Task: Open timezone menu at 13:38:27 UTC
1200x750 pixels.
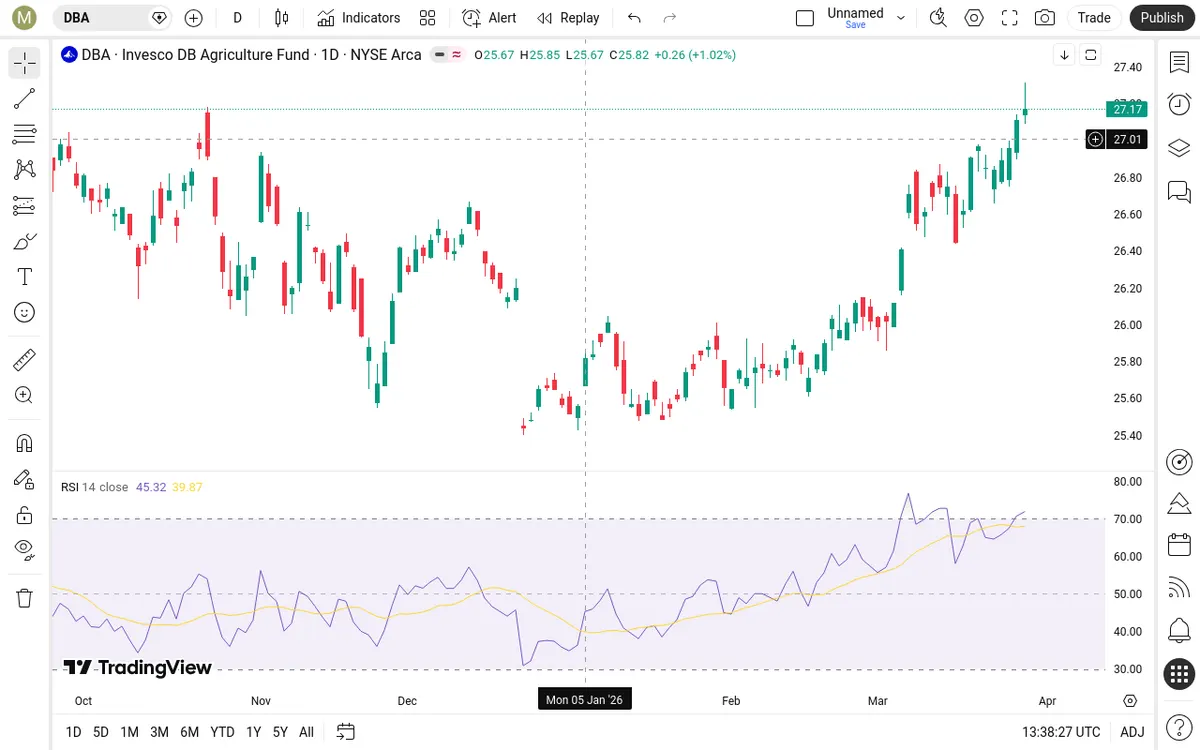Action: pos(1061,732)
